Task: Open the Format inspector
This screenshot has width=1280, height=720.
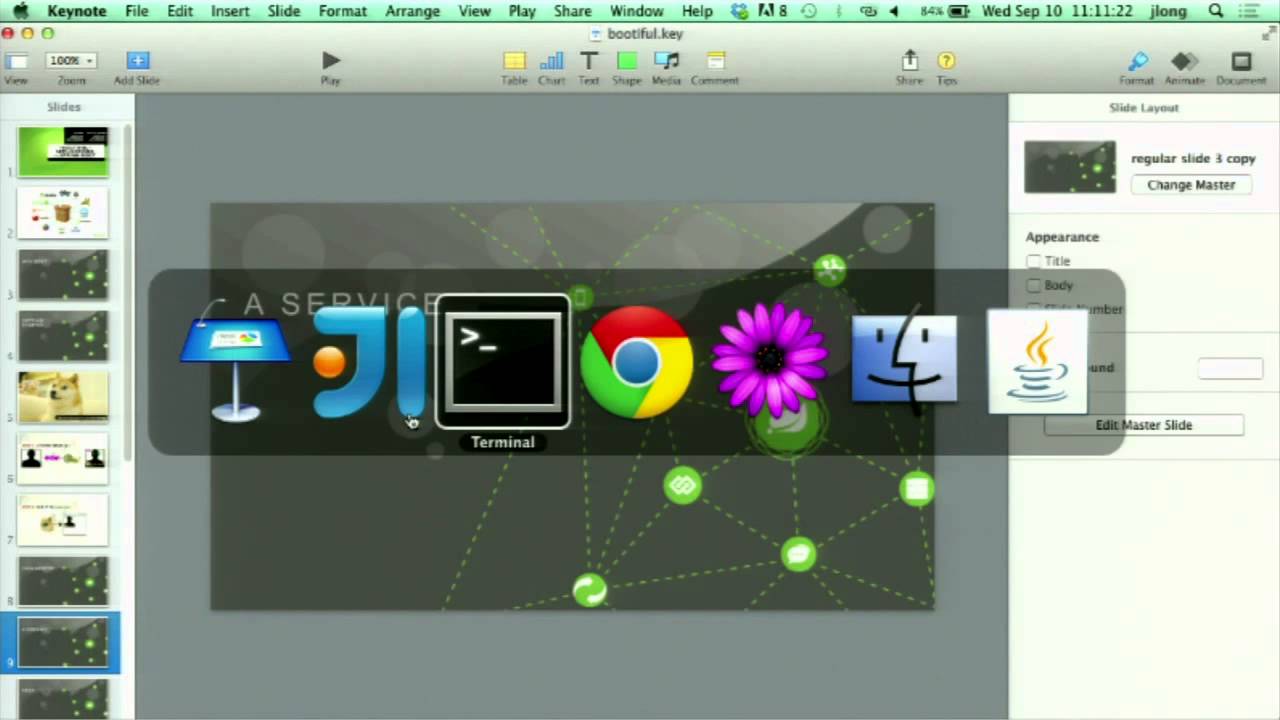Action: (x=1136, y=62)
